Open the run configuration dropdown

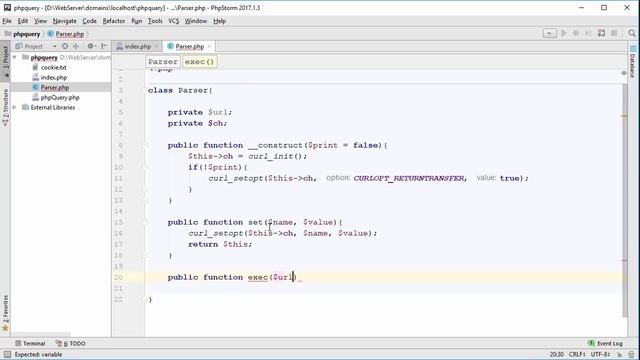click(x=549, y=33)
